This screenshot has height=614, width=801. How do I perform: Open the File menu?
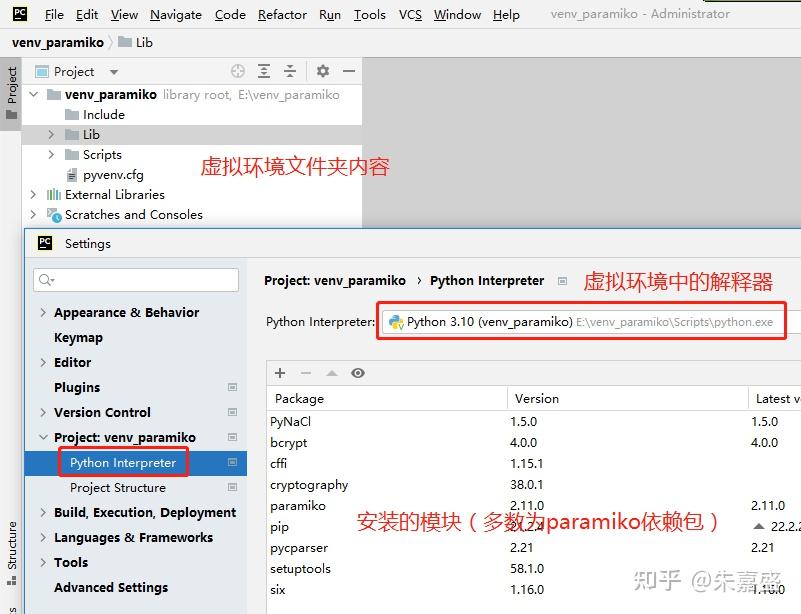(x=54, y=15)
